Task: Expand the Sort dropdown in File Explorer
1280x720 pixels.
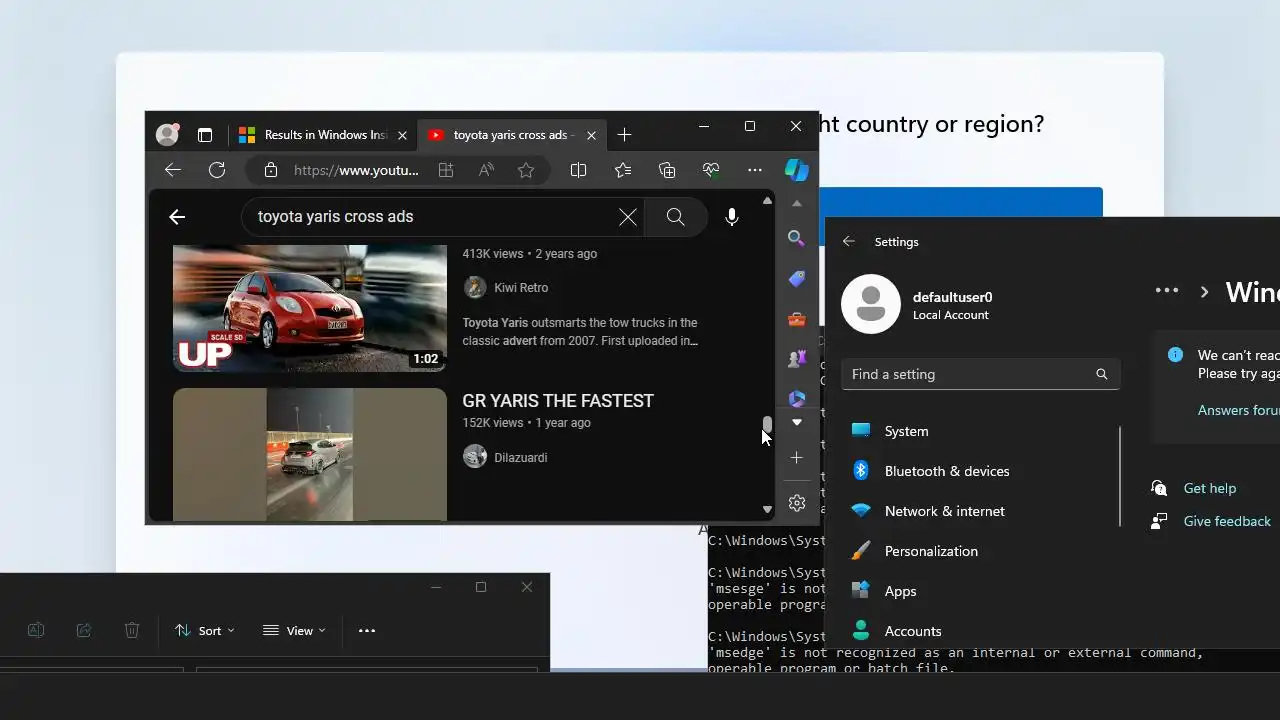Action: tap(205, 630)
